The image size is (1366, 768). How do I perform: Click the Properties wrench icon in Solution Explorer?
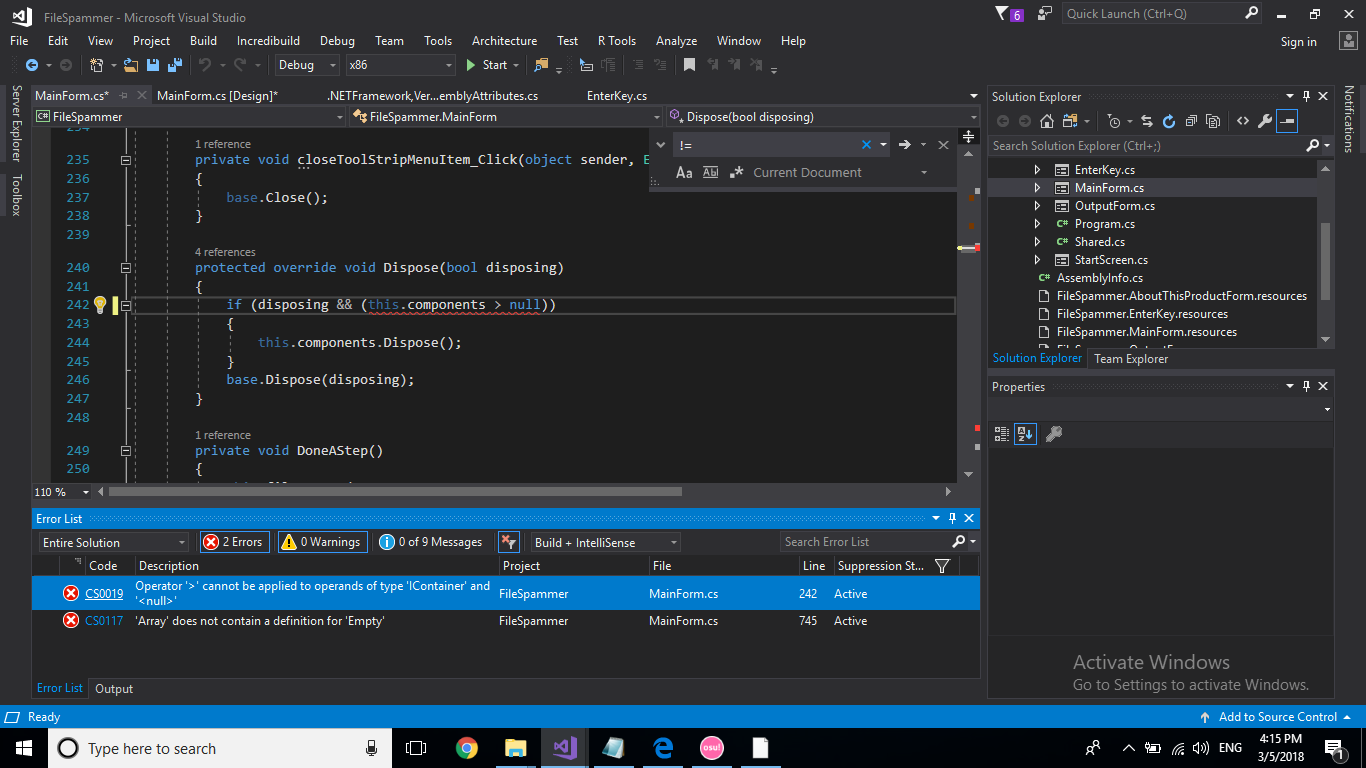1265,121
